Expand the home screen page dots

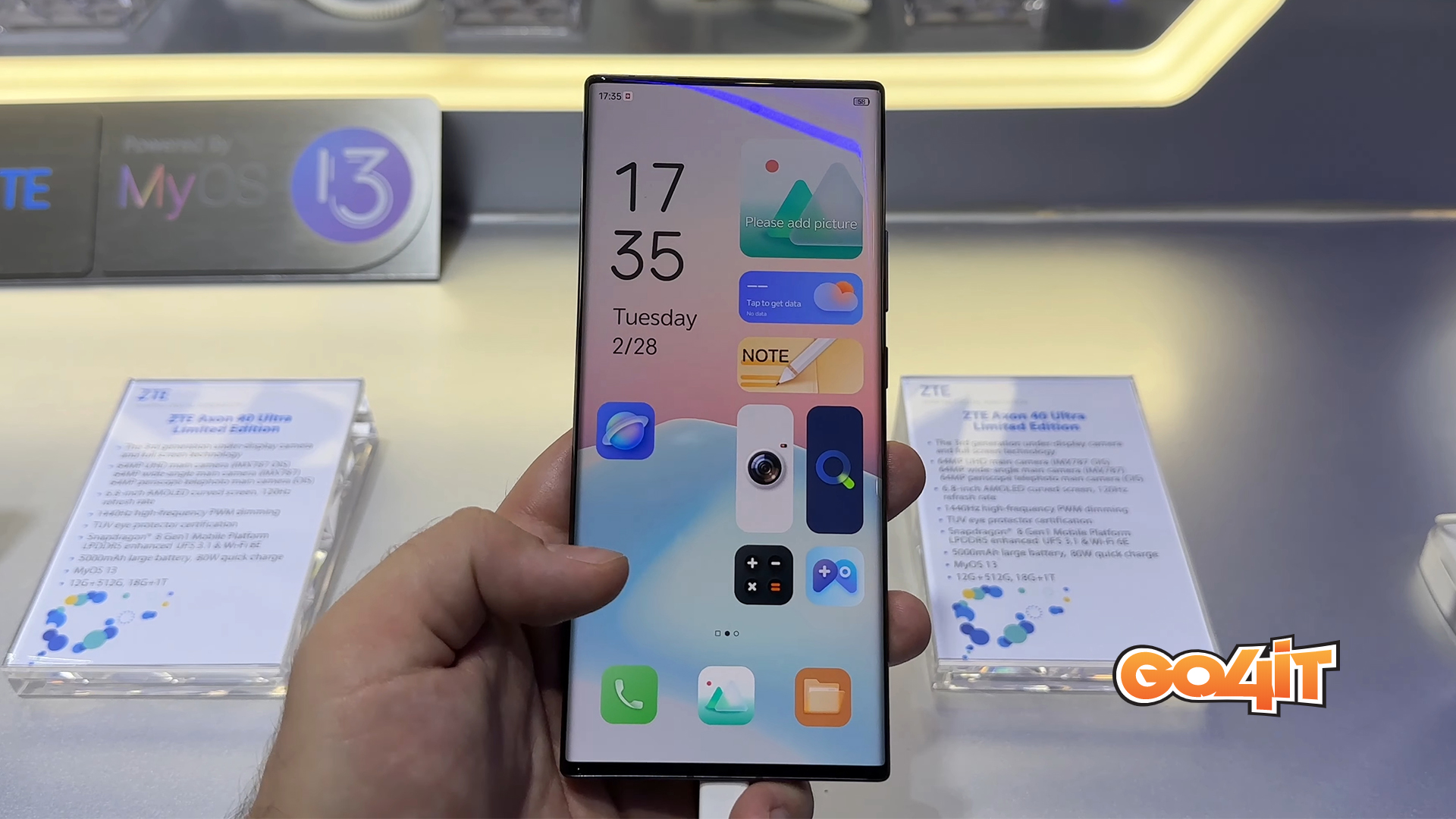[727, 633]
